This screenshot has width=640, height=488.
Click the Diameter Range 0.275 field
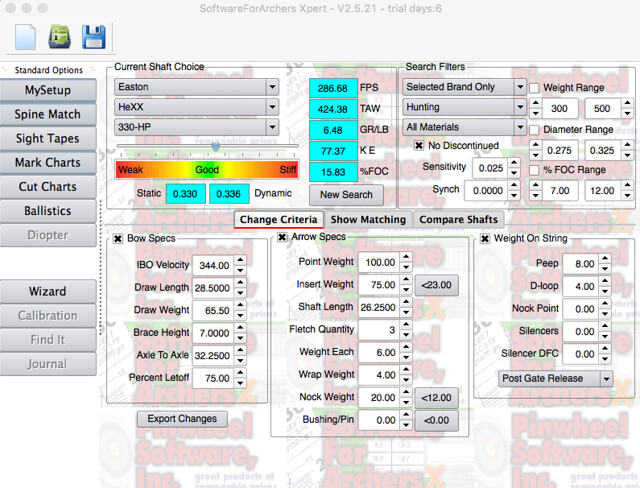(x=560, y=150)
